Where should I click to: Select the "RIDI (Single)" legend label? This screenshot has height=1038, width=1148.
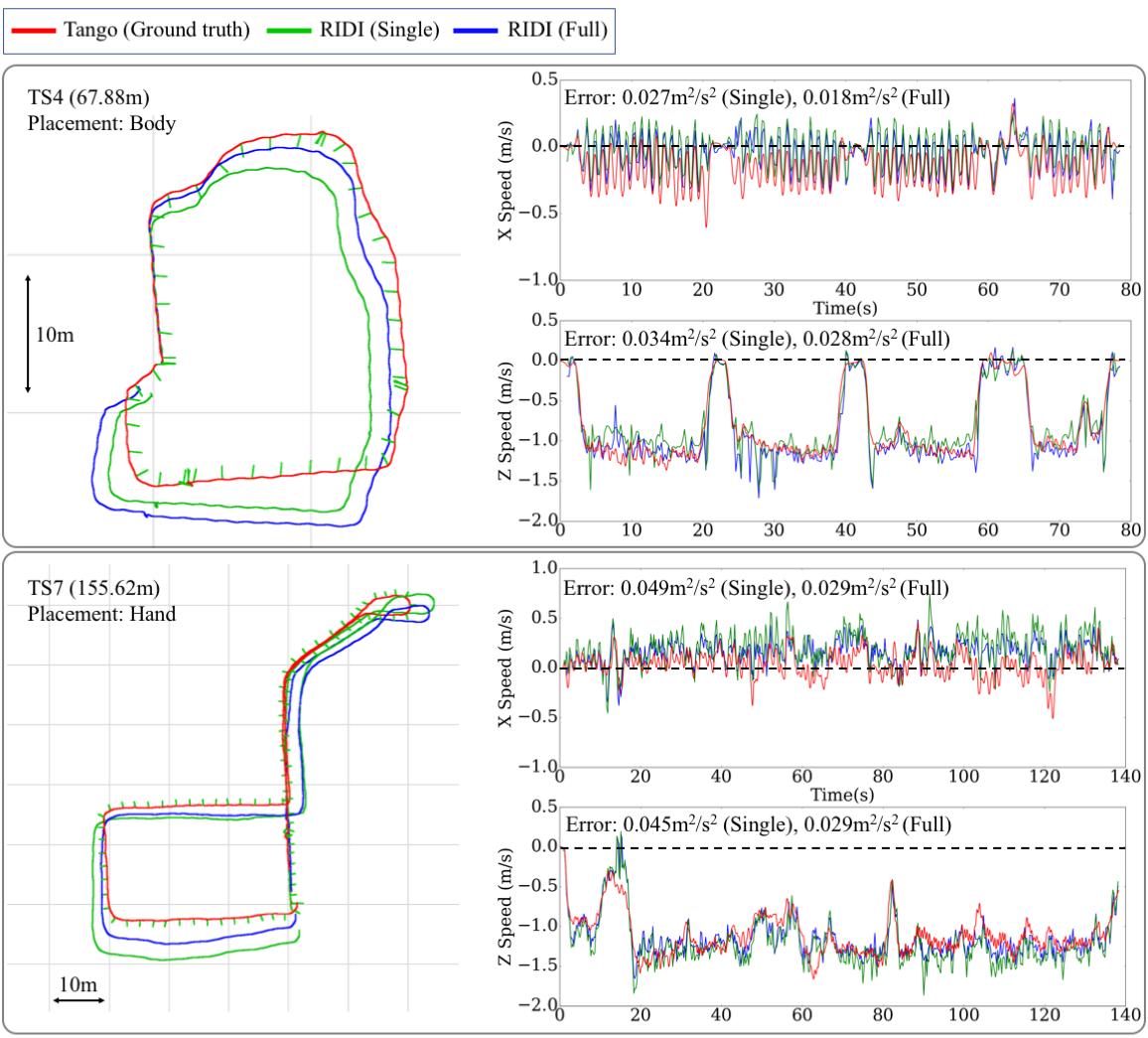tap(379, 30)
